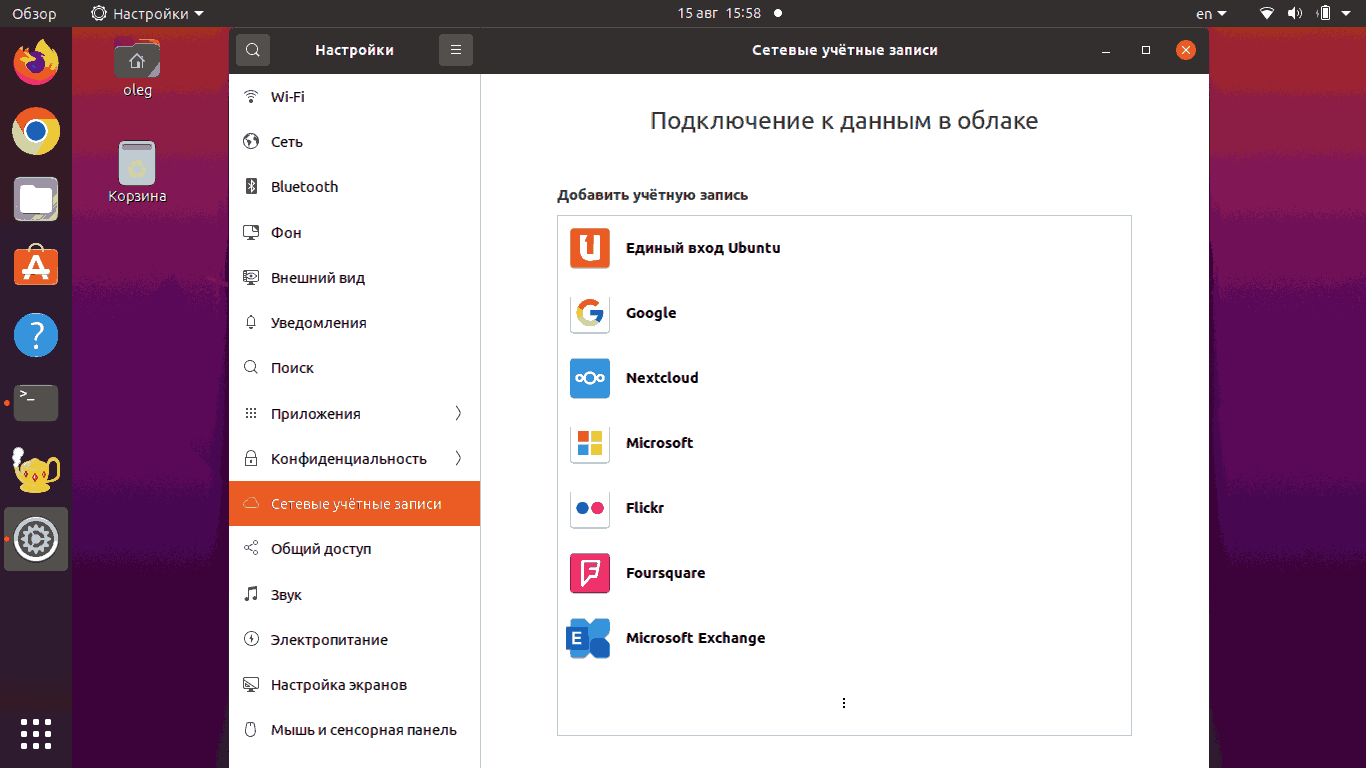Select the Flickr label text
The width and height of the screenshot is (1366, 768).
coord(645,508)
